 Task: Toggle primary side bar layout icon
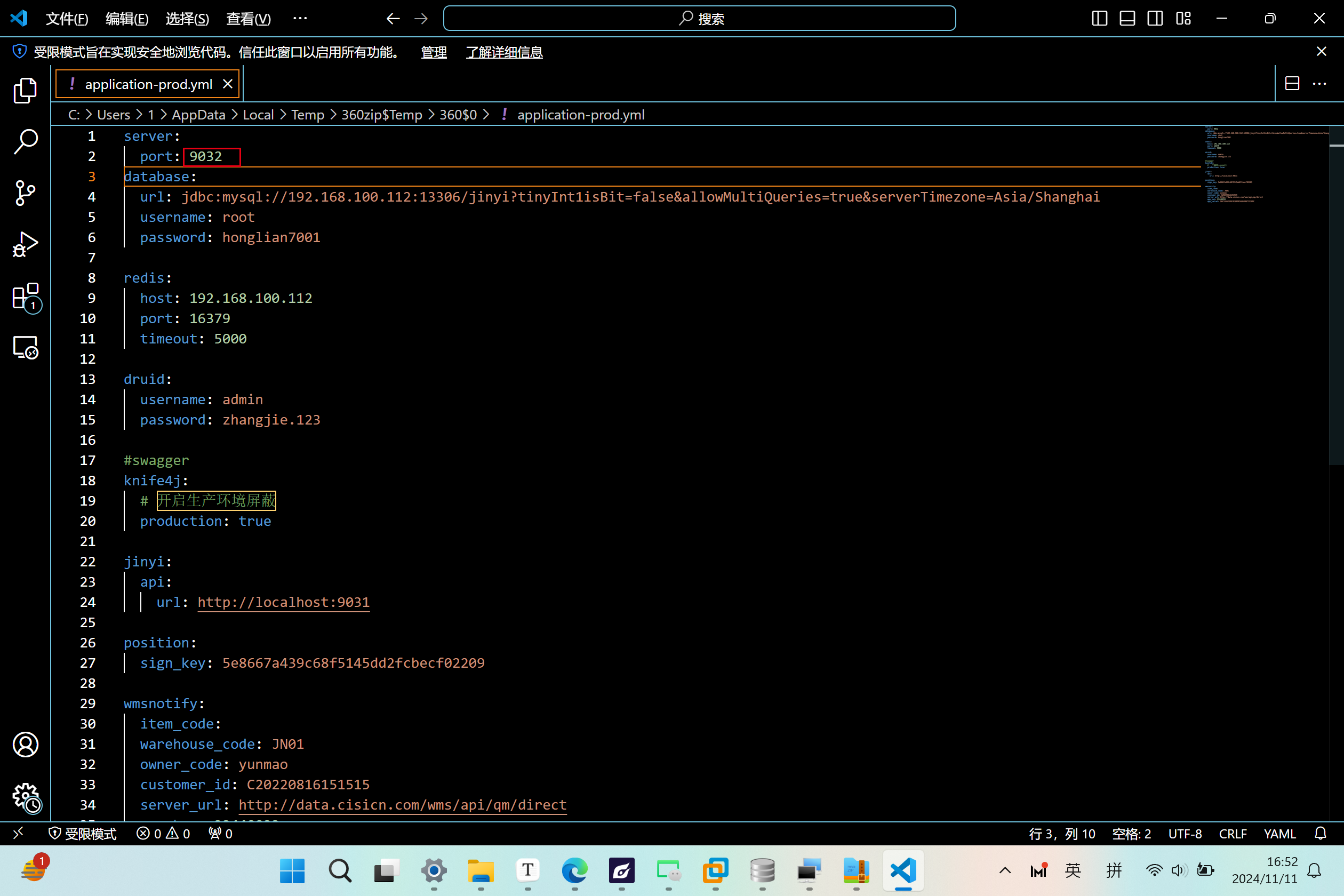point(1099,18)
